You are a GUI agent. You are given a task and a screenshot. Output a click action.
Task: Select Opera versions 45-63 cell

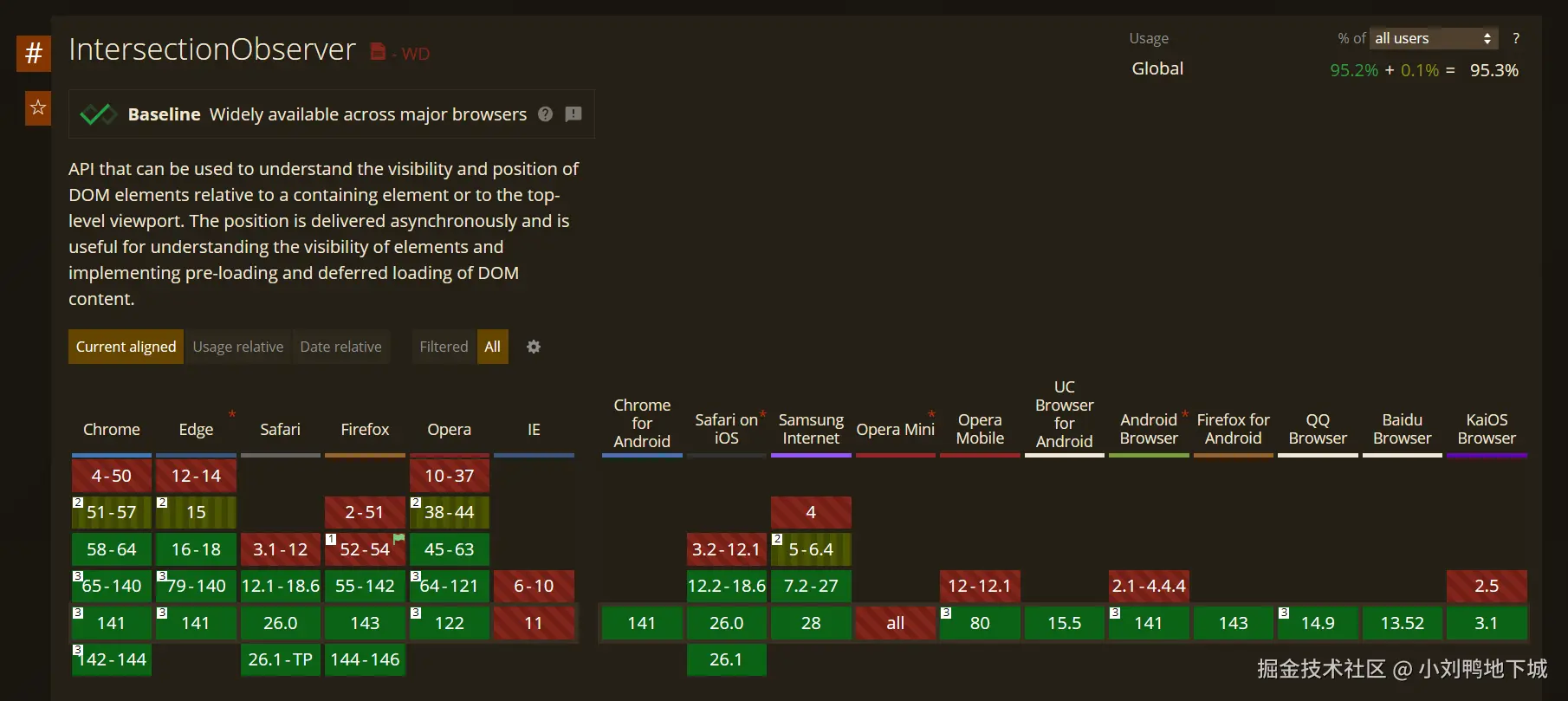449,549
